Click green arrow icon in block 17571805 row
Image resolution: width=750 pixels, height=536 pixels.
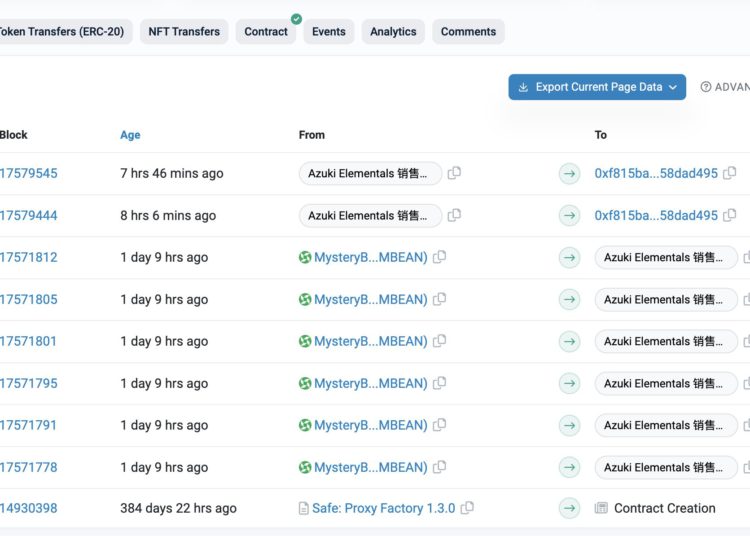click(569, 299)
